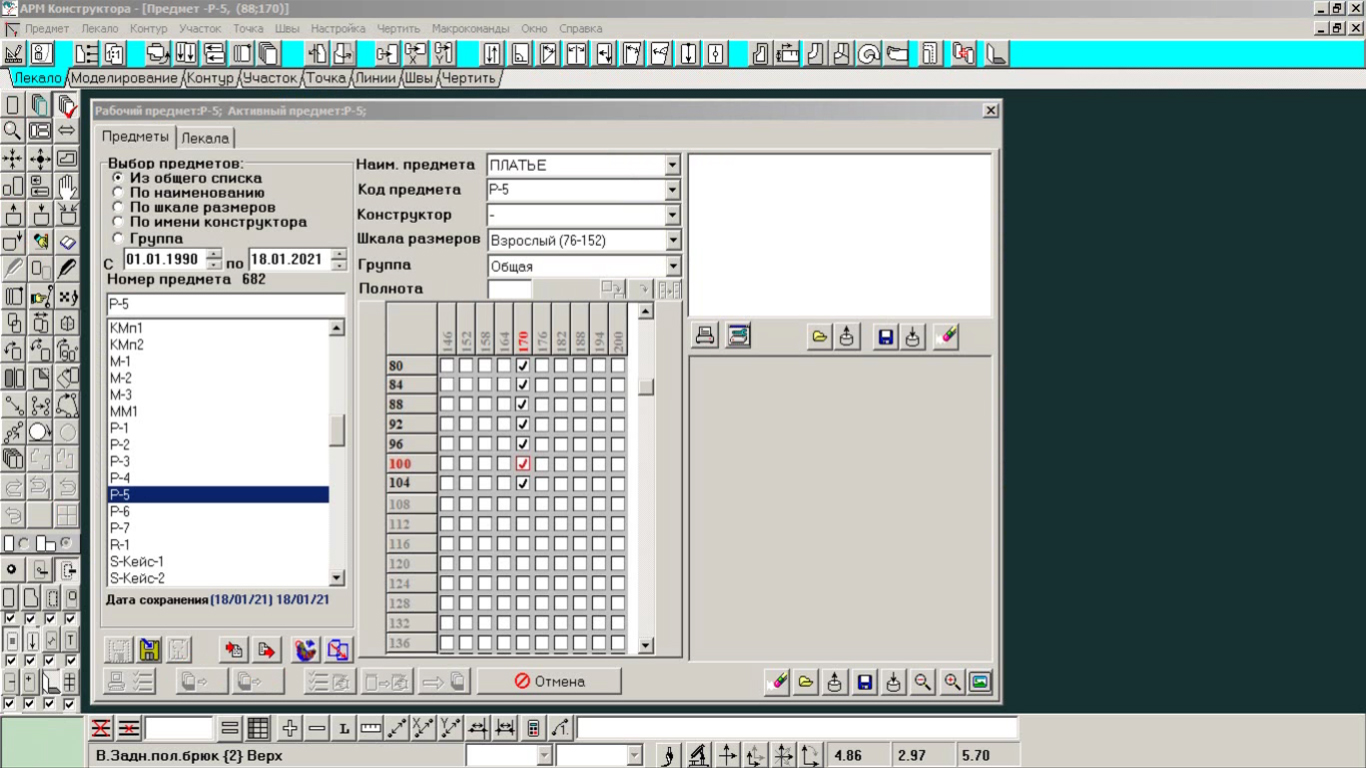
Task: Select item 'S-Кейс-1' in the list
Action: pyautogui.click(x=218, y=561)
